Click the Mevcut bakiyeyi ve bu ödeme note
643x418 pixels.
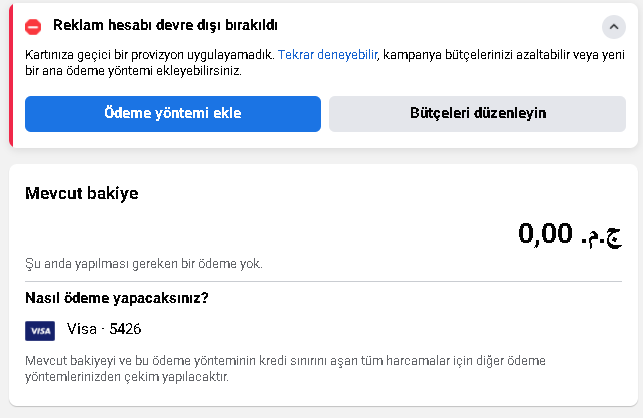285,361
